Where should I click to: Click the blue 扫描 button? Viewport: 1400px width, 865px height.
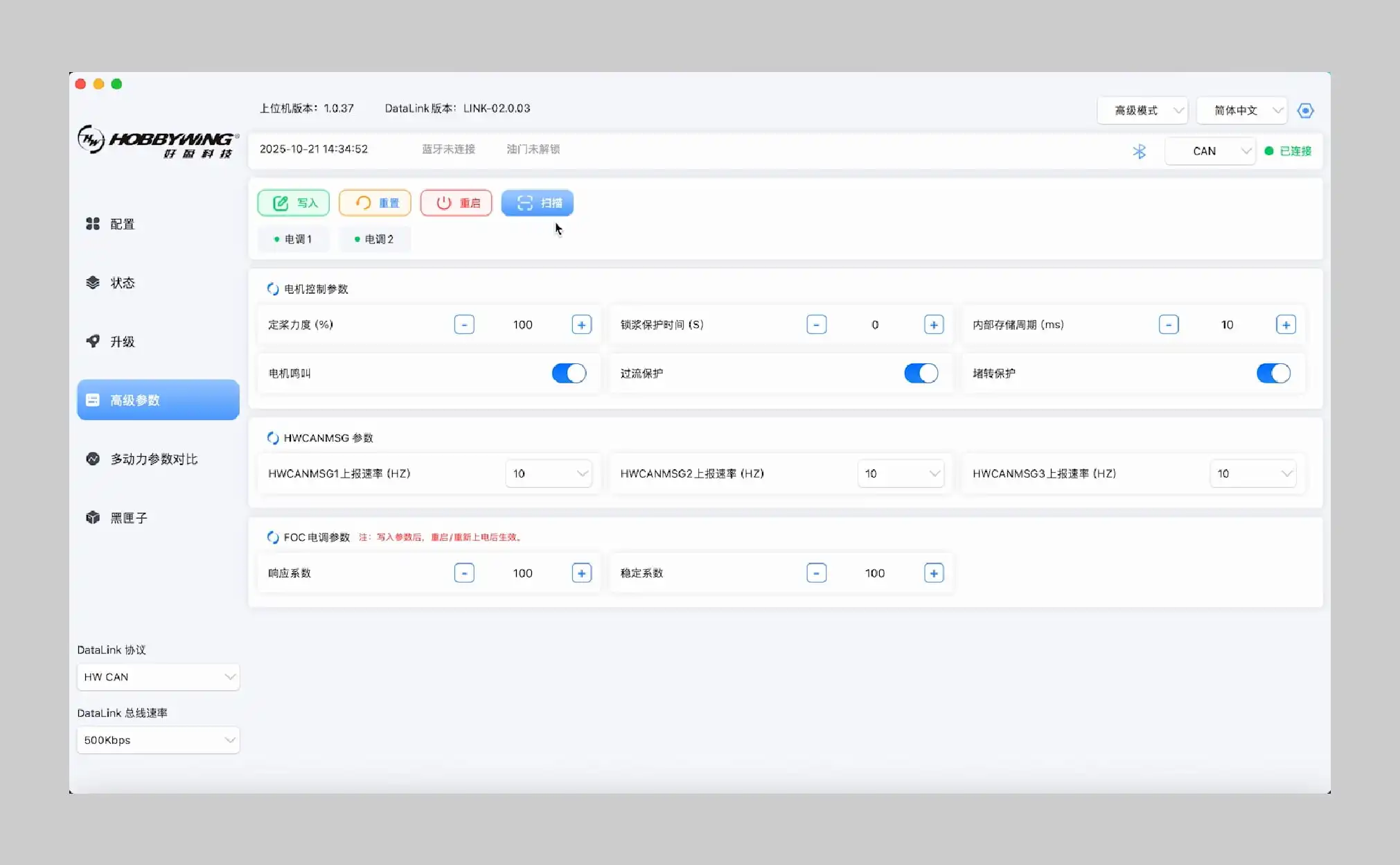538,203
